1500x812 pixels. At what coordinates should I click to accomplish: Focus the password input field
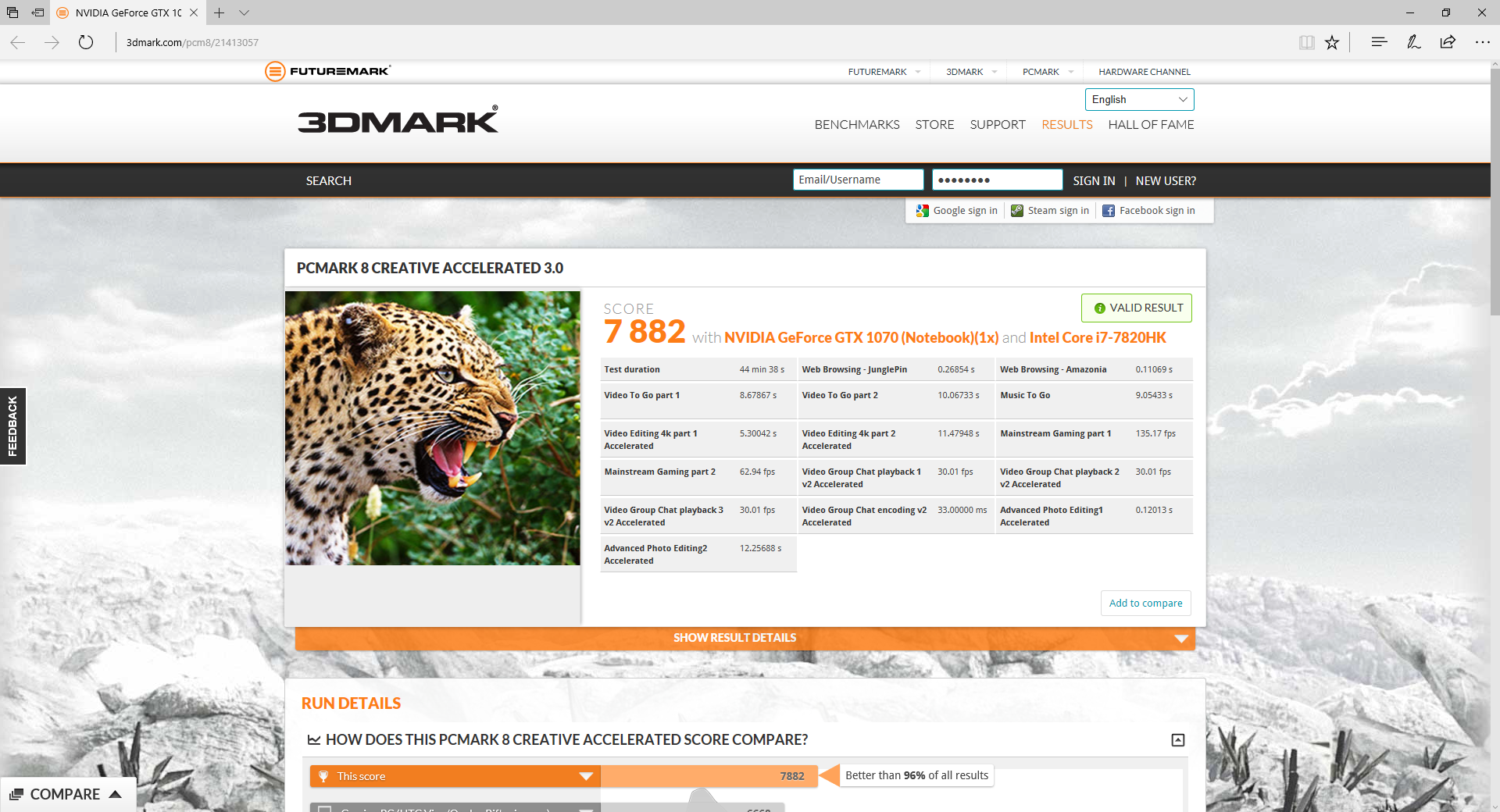pyautogui.click(x=997, y=180)
